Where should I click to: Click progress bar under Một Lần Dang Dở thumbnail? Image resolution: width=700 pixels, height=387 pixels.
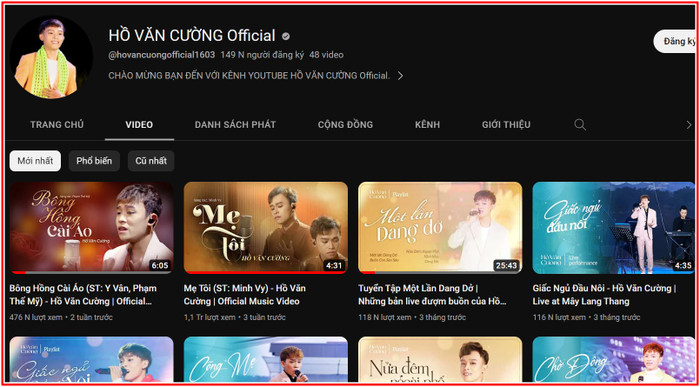(440, 272)
